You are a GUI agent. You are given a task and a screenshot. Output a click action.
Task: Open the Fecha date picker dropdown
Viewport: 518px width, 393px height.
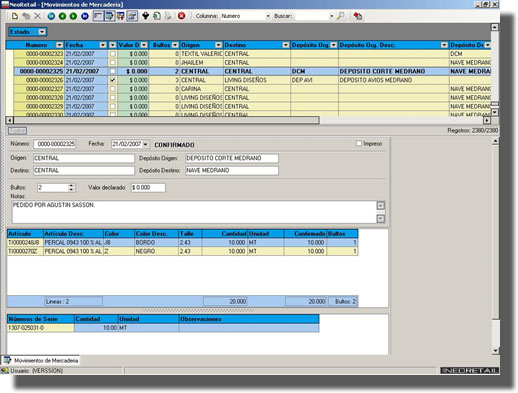(145, 144)
